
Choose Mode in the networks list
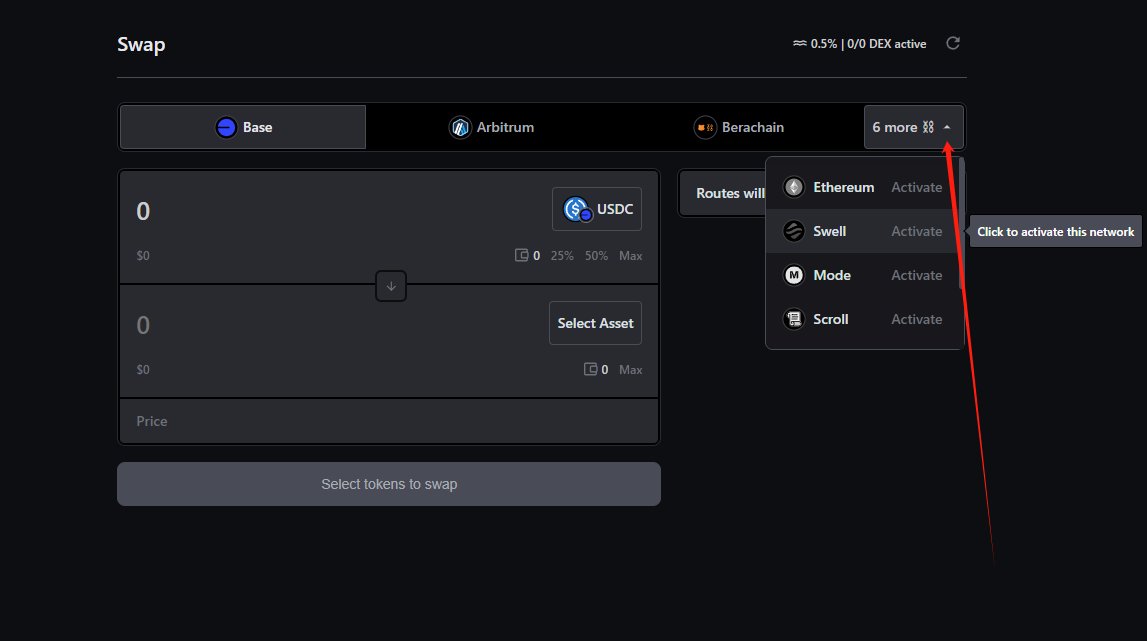862,275
